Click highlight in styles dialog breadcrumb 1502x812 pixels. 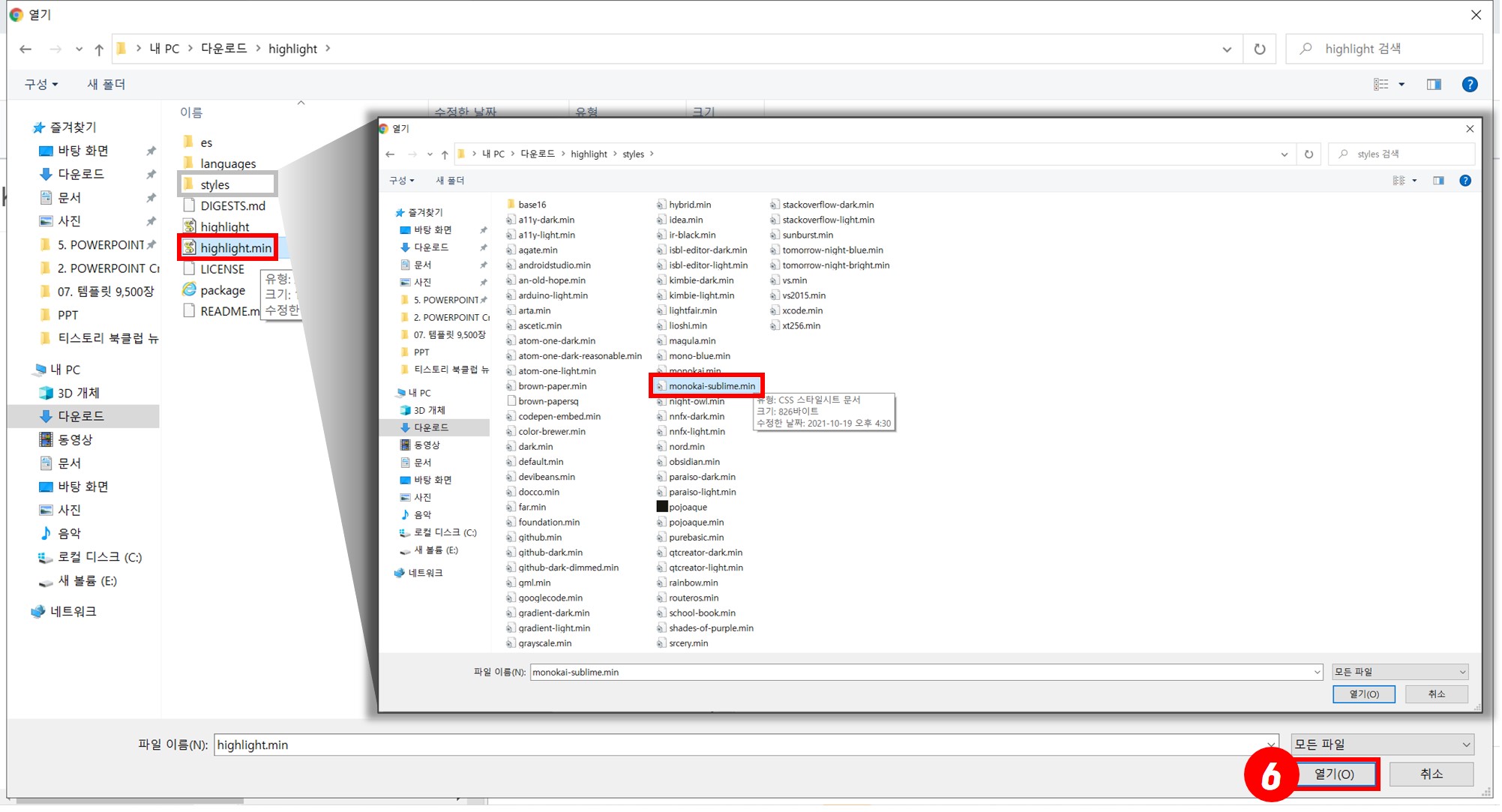click(x=589, y=154)
